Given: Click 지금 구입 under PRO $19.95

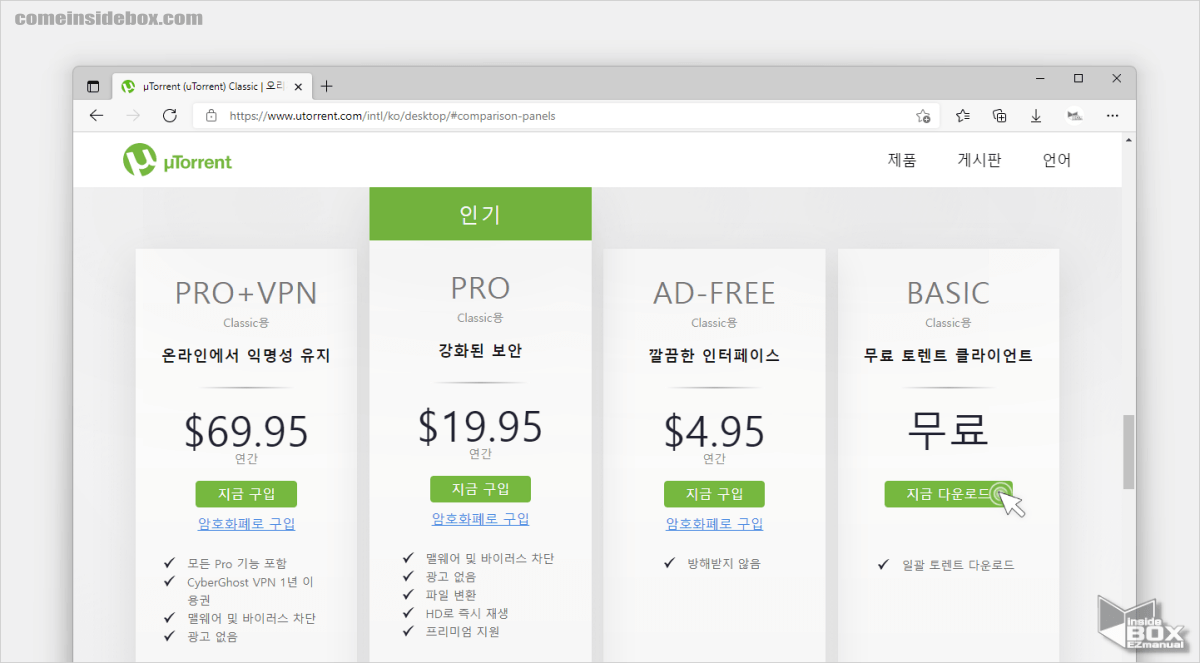Looking at the screenshot, I should tap(480, 489).
